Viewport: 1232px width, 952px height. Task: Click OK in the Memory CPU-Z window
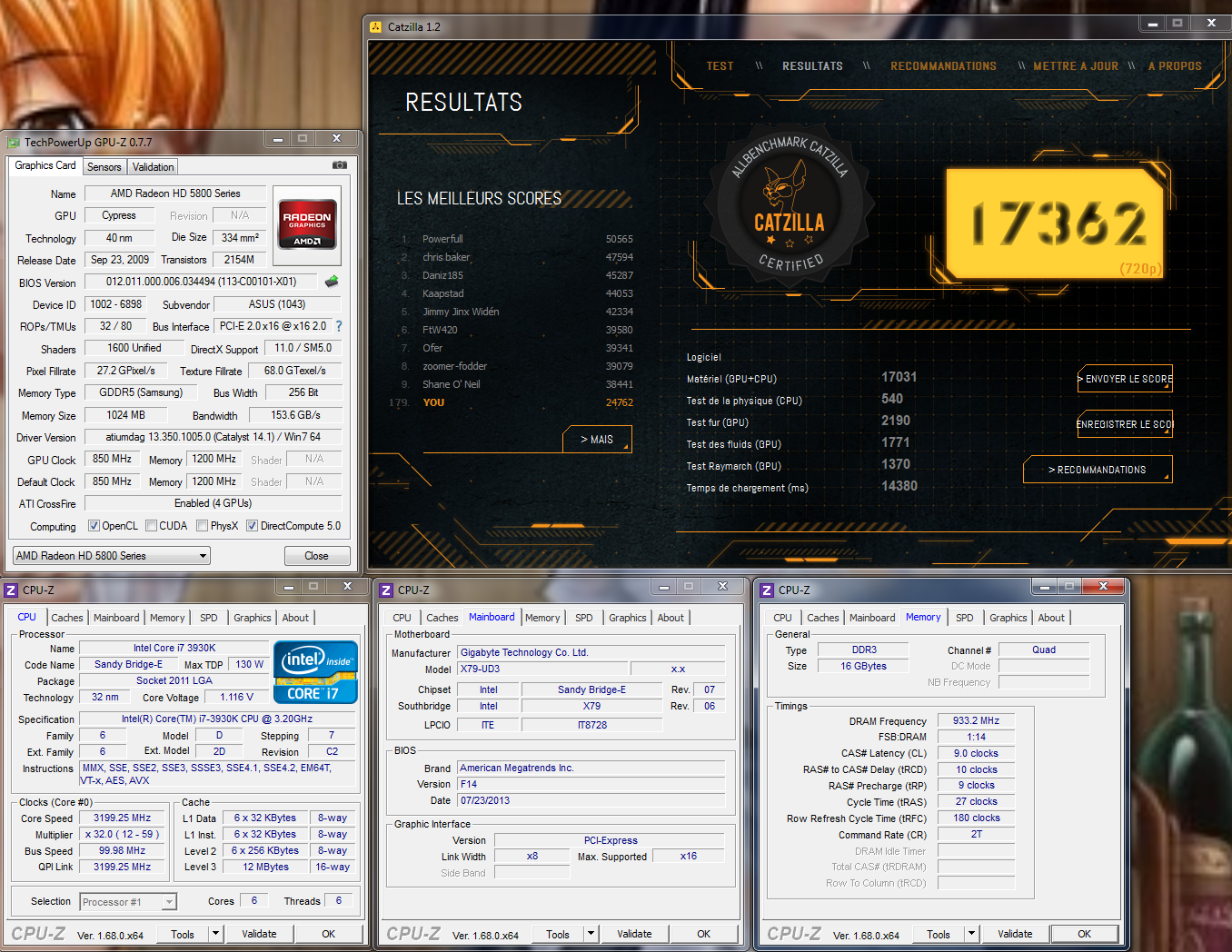coord(1084,934)
